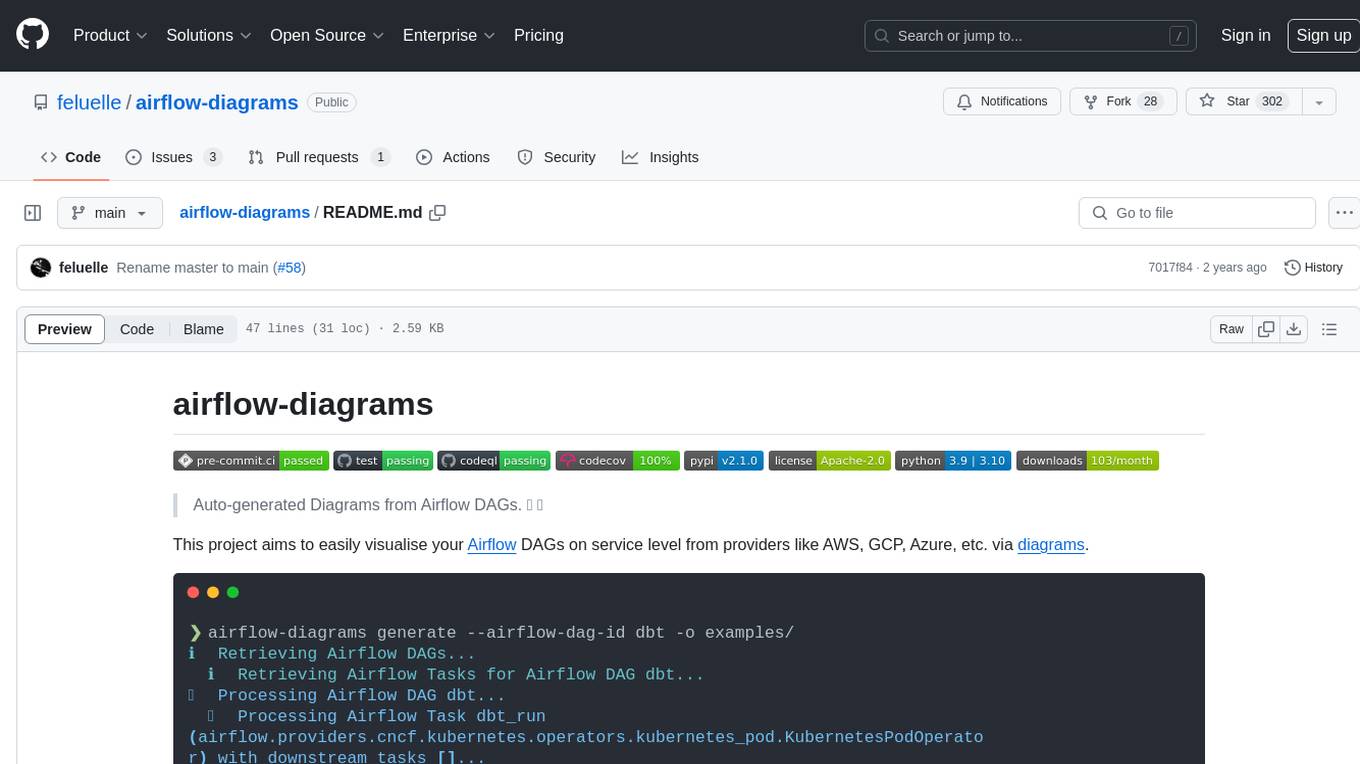The width and height of the screenshot is (1360, 764).
Task: Open feluelle's avatar in commit row
Action: tap(41, 268)
